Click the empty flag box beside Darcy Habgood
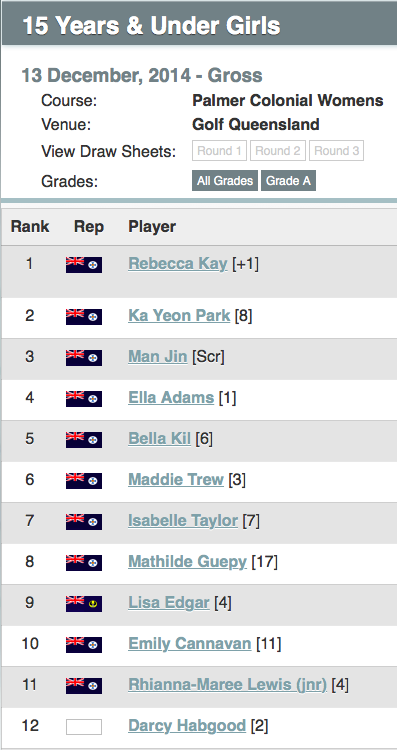 pyautogui.click(x=84, y=727)
